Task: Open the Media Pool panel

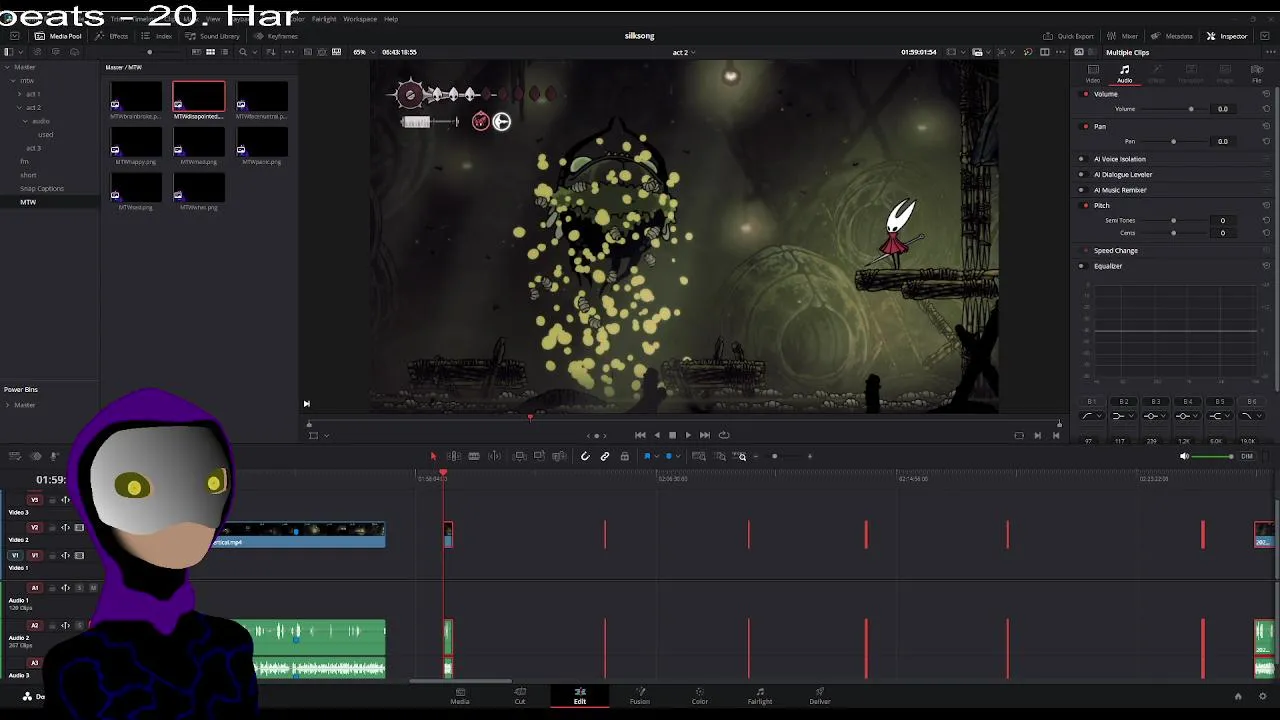Action: 58,36
